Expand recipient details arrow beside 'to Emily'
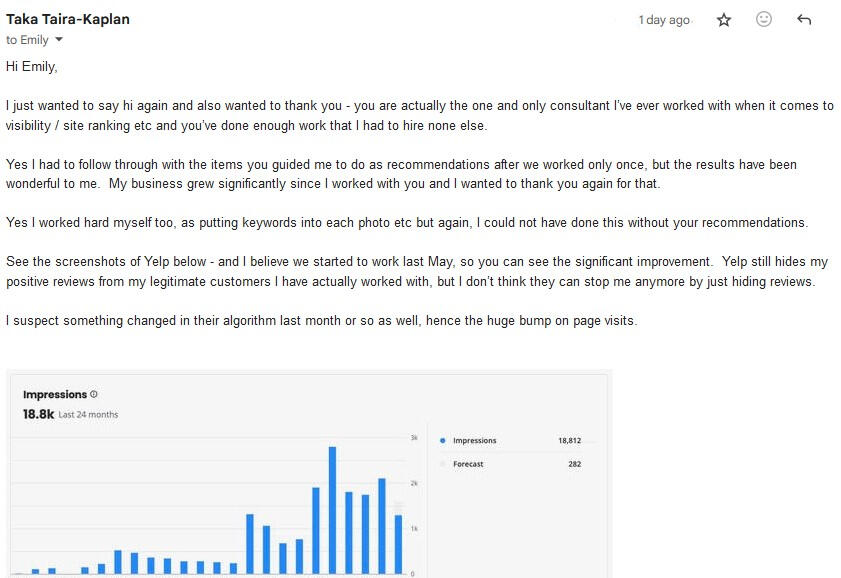841x578 pixels. click(x=58, y=41)
